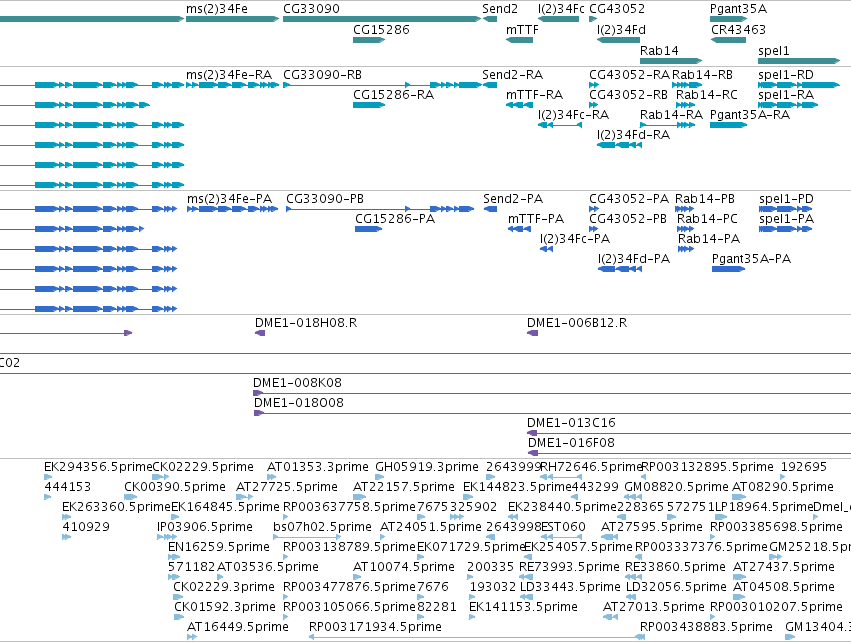Click transcript spel1-RD label
The width and height of the screenshot is (851, 642).
785,74
